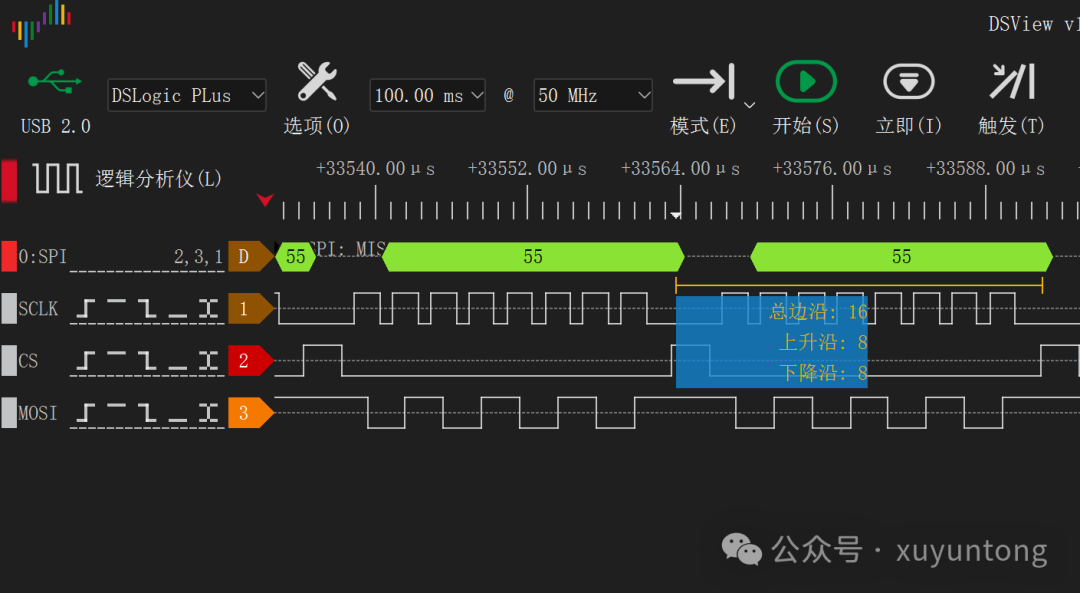1080x593 pixels.
Task: Set SCLK either edge trigger
Action: tap(208, 309)
